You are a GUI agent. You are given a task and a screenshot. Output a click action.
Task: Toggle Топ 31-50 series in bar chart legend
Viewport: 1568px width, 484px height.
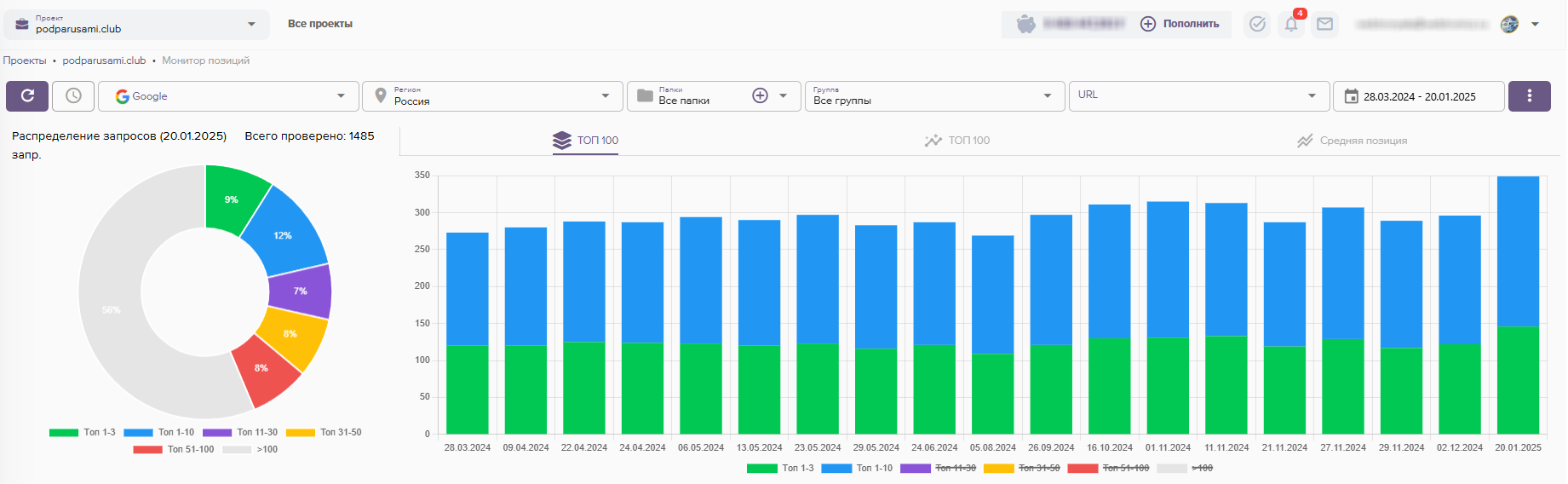tap(1021, 468)
